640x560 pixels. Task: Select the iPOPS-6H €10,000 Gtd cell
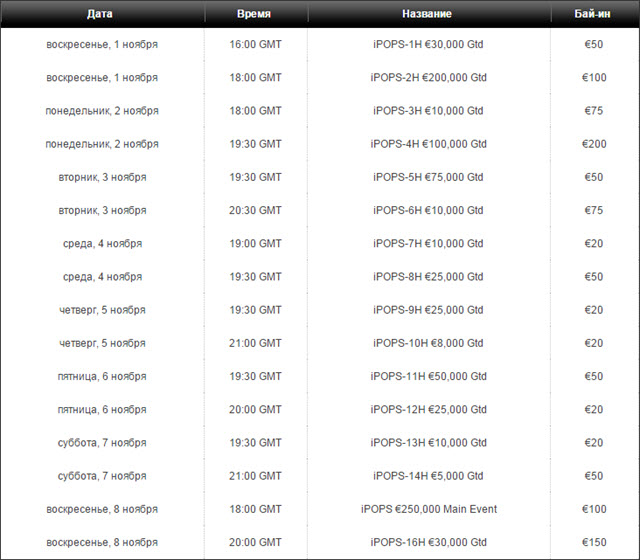[428, 210]
